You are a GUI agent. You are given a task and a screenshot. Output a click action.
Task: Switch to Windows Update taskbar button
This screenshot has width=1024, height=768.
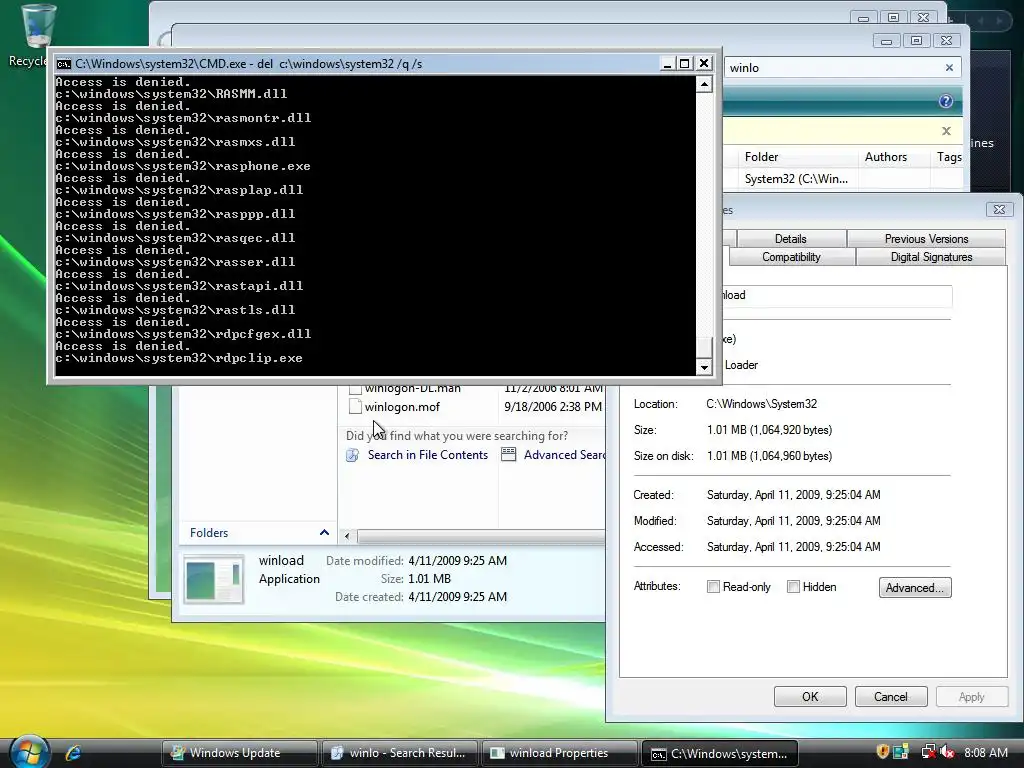tap(240, 753)
